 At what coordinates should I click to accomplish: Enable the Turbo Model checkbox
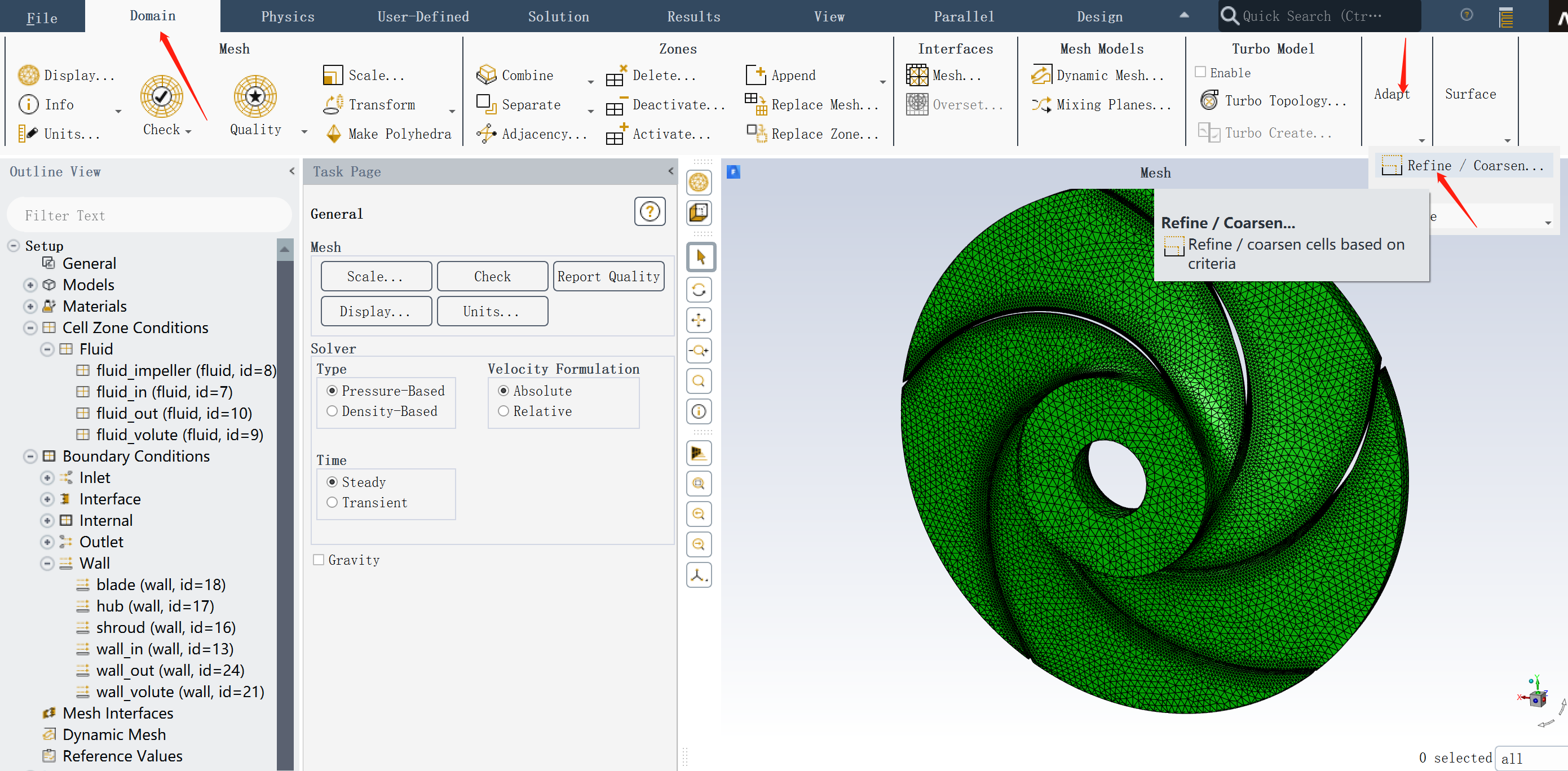tap(1200, 72)
